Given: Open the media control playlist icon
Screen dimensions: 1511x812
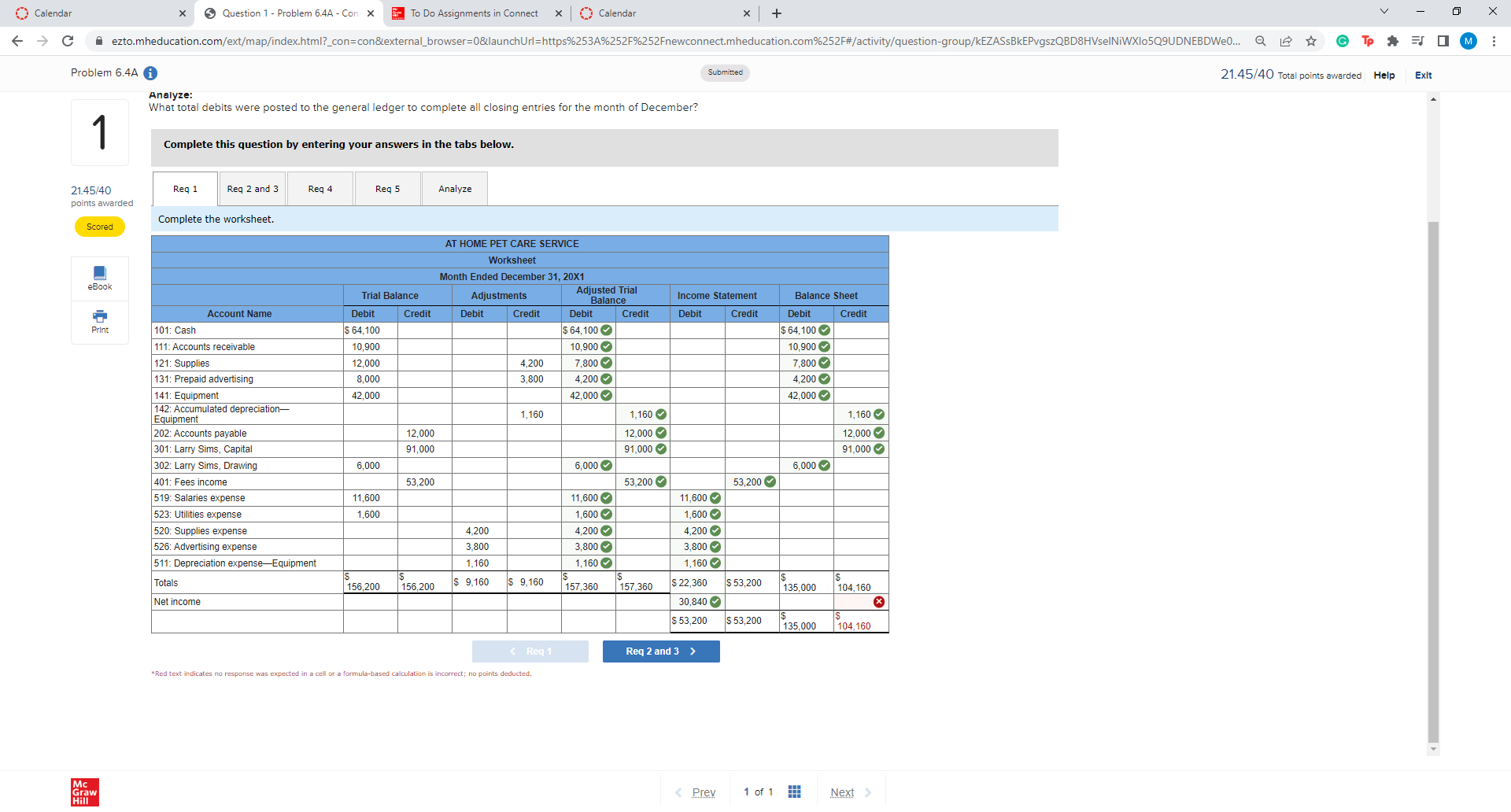Looking at the screenshot, I should (1418, 41).
